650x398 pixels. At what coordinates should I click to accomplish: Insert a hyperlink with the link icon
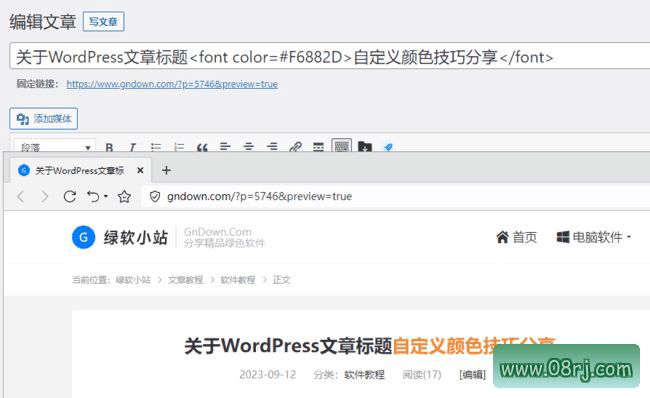click(295, 147)
